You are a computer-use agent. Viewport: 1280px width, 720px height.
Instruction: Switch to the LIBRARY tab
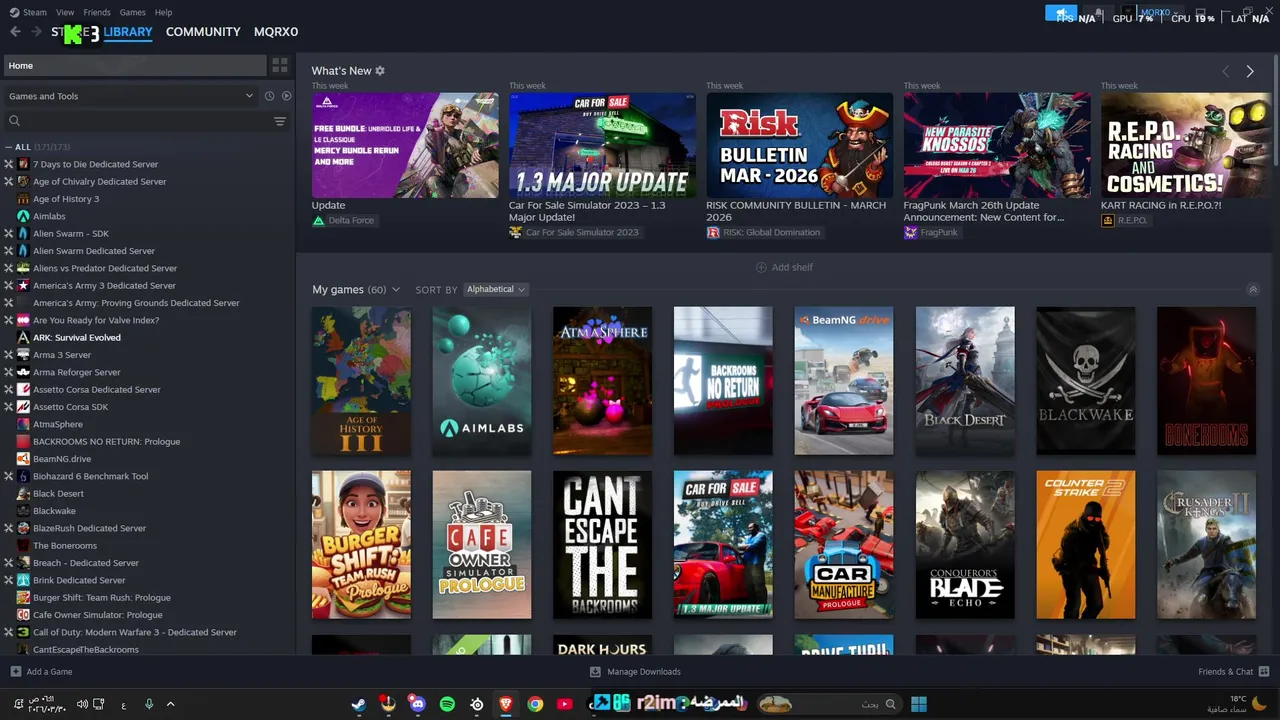coord(128,32)
